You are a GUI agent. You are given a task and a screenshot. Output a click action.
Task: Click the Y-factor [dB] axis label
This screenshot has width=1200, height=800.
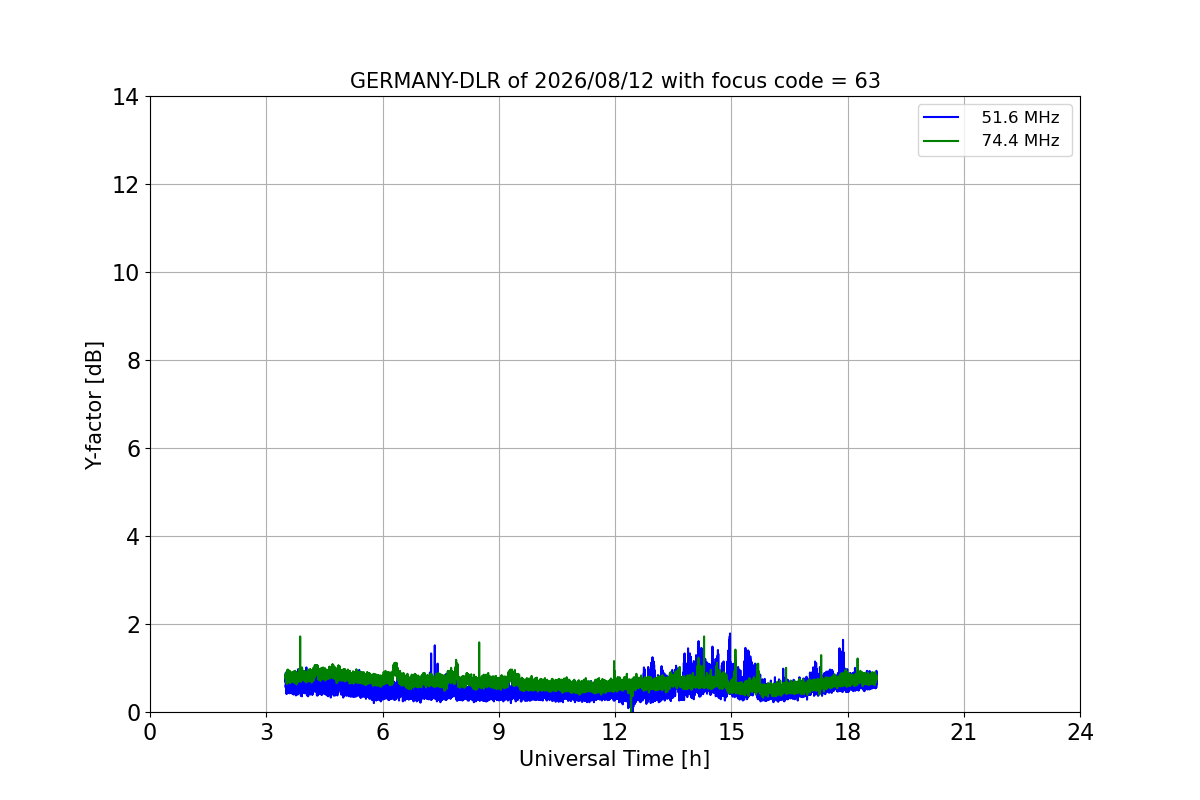tap(94, 405)
